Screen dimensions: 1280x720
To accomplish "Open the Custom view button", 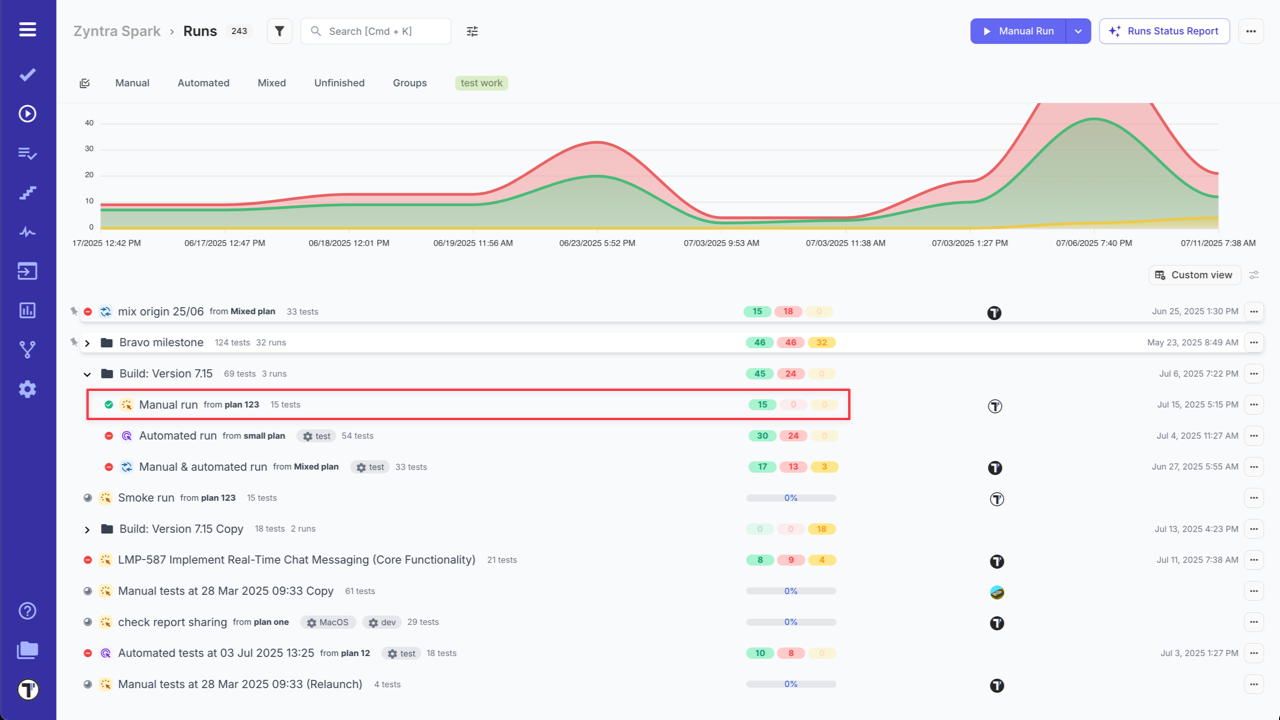I will click(1194, 274).
